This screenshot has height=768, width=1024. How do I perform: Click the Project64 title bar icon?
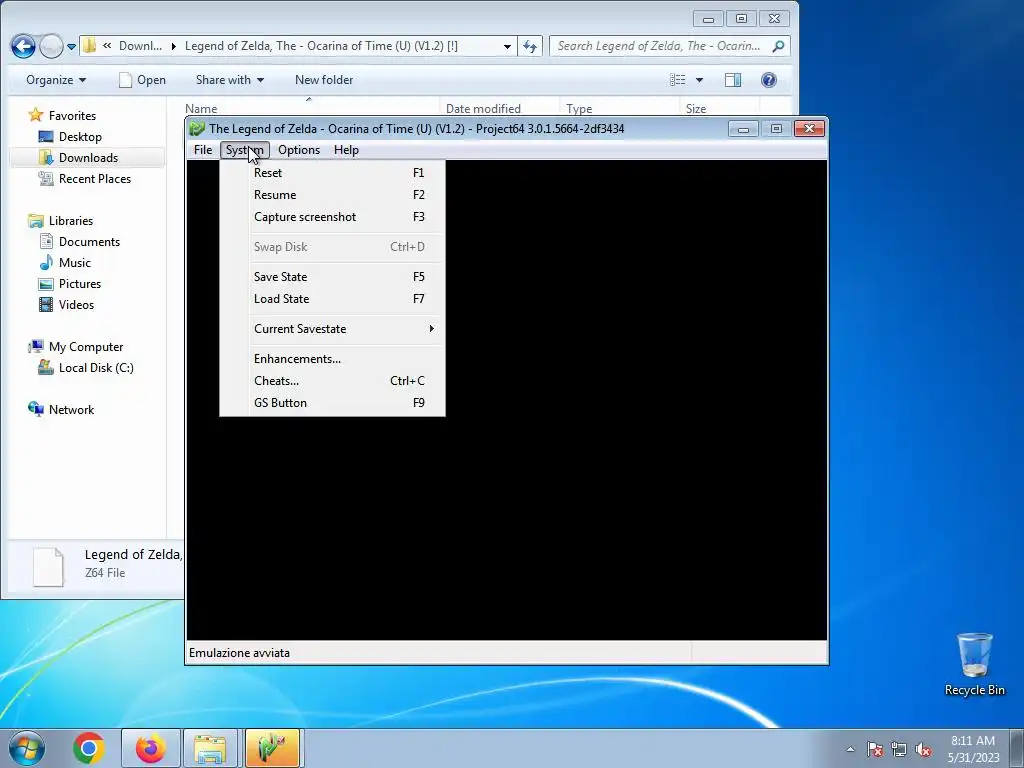[x=197, y=129]
